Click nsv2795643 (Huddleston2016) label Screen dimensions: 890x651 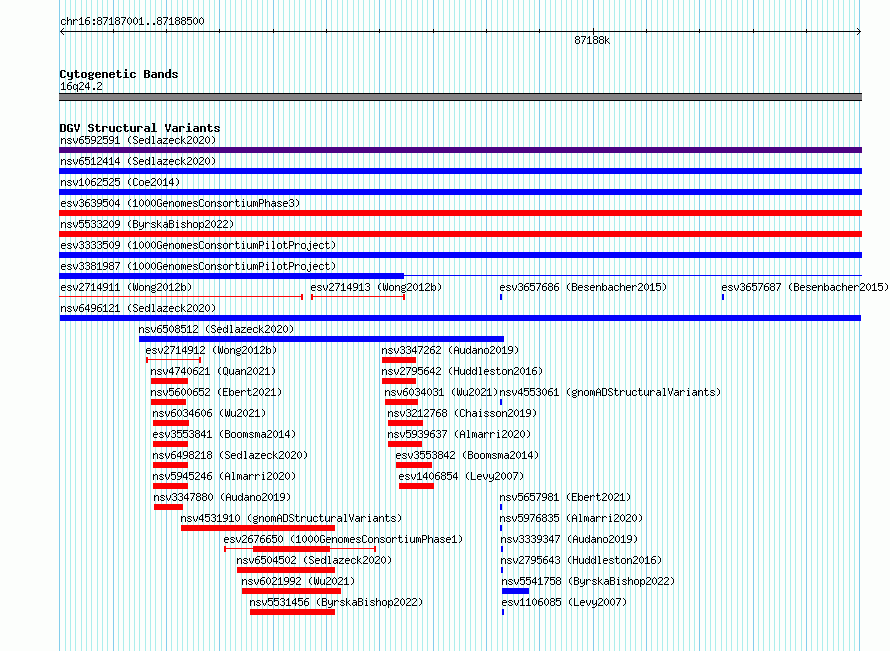[x=581, y=560]
